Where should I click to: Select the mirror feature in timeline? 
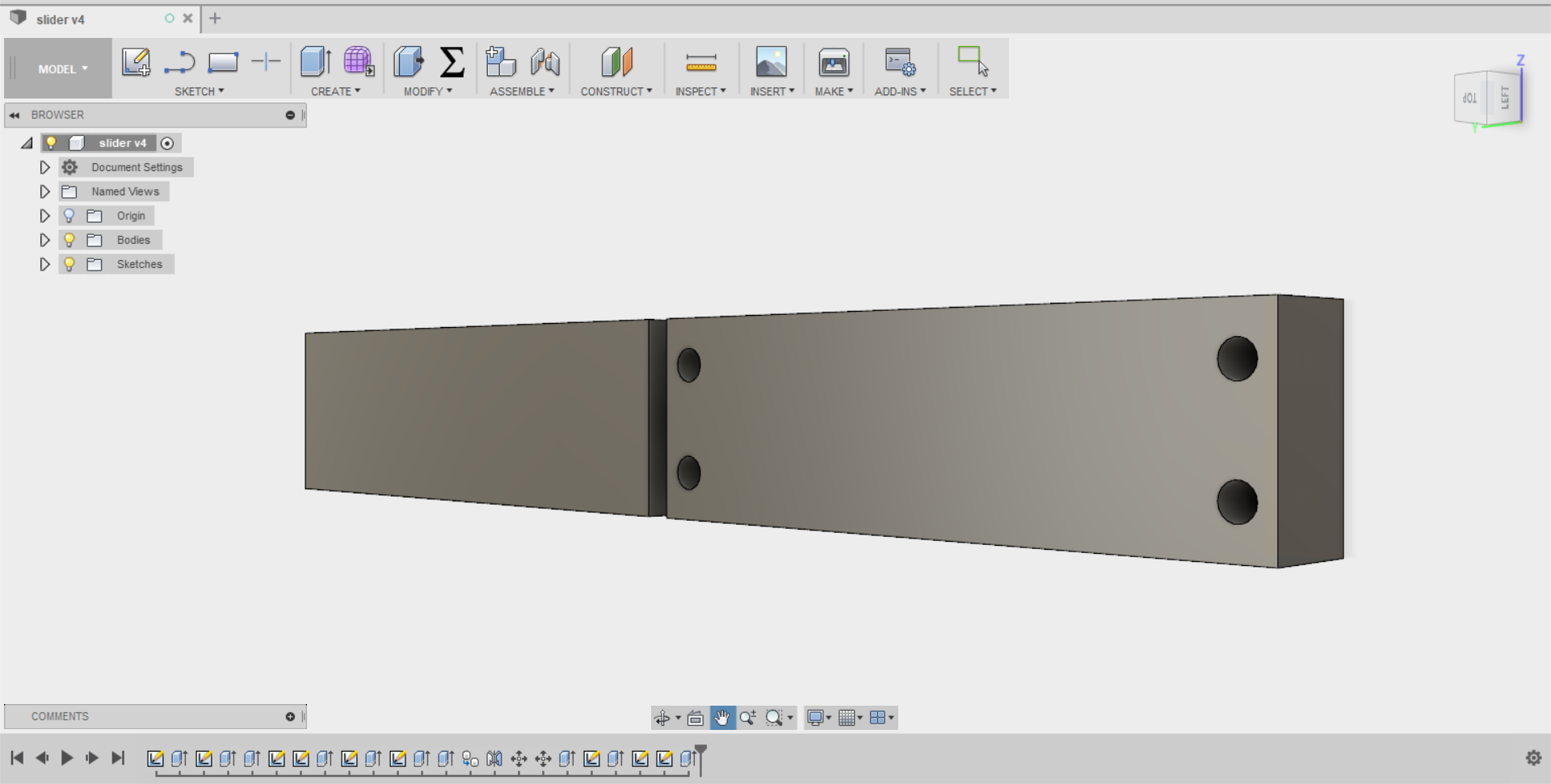[x=494, y=759]
